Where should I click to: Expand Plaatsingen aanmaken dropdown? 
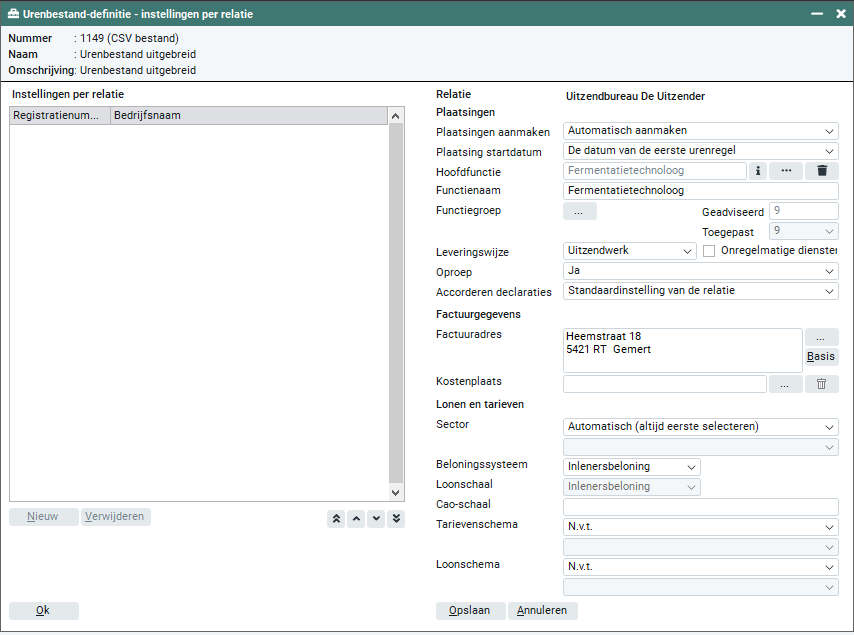point(700,131)
